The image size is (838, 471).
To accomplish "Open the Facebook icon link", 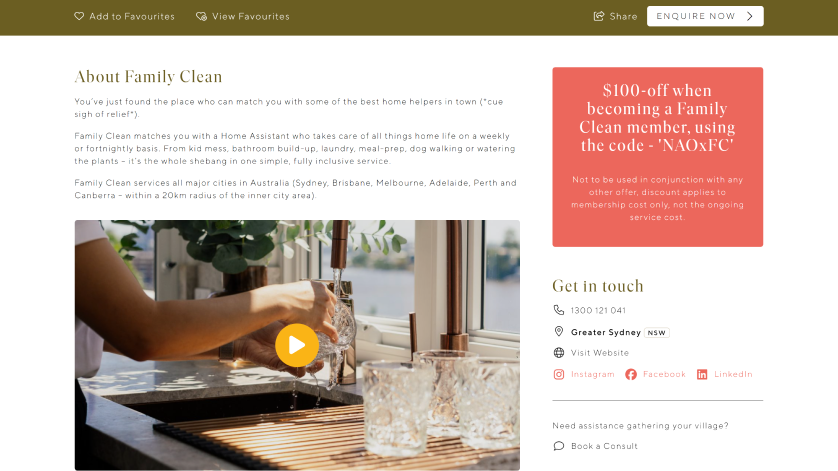I will 631,374.
